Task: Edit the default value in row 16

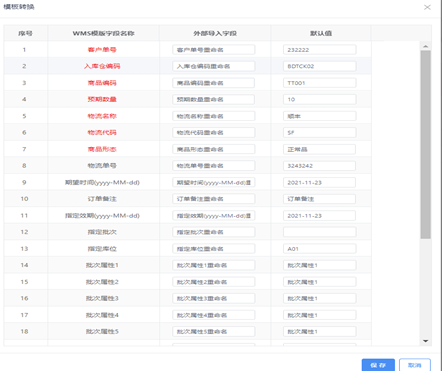Action: pyautogui.click(x=320, y=298)
